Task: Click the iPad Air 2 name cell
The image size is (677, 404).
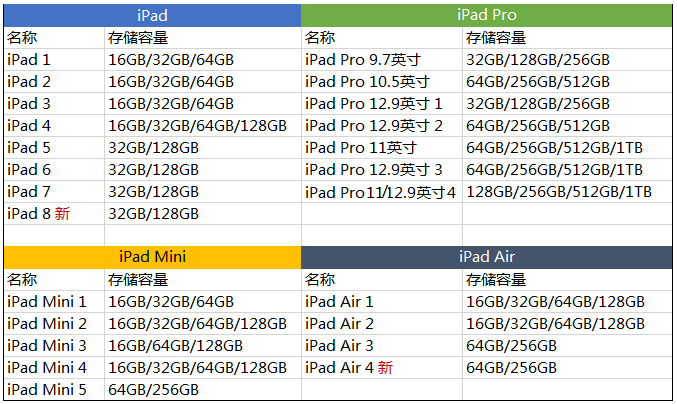Action: 382,324
